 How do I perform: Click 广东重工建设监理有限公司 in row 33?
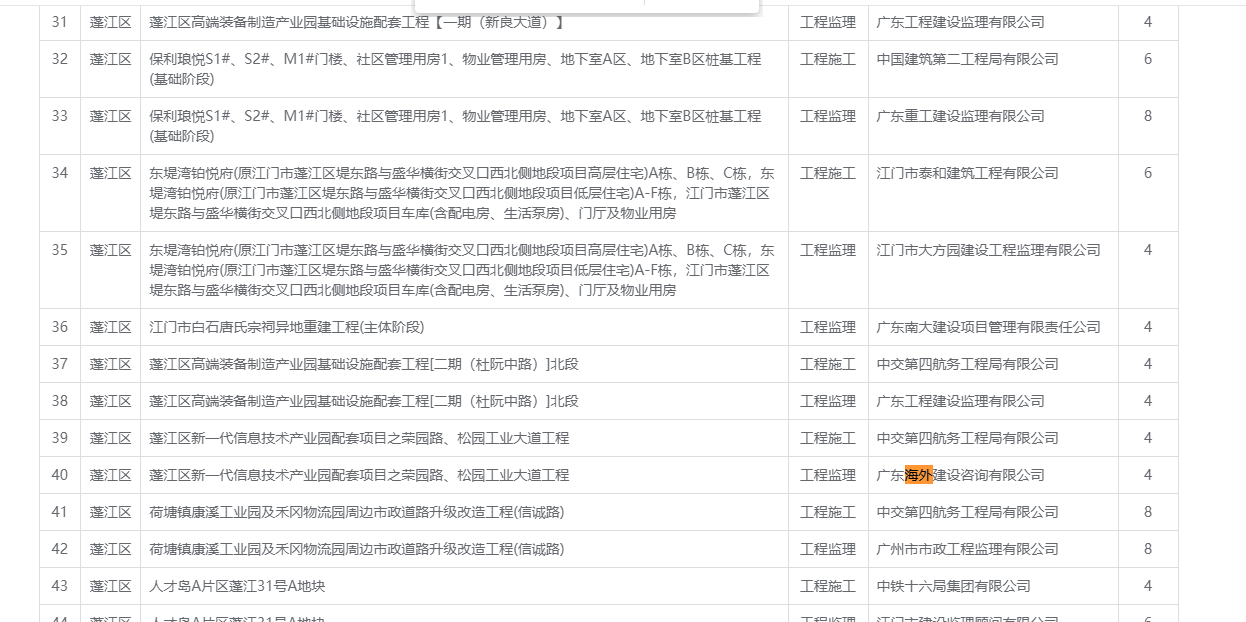tap(960, 116)
